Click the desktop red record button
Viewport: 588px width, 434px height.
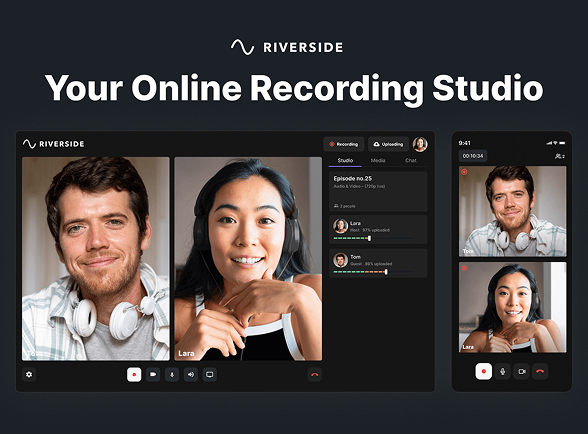tap(134, 374)
